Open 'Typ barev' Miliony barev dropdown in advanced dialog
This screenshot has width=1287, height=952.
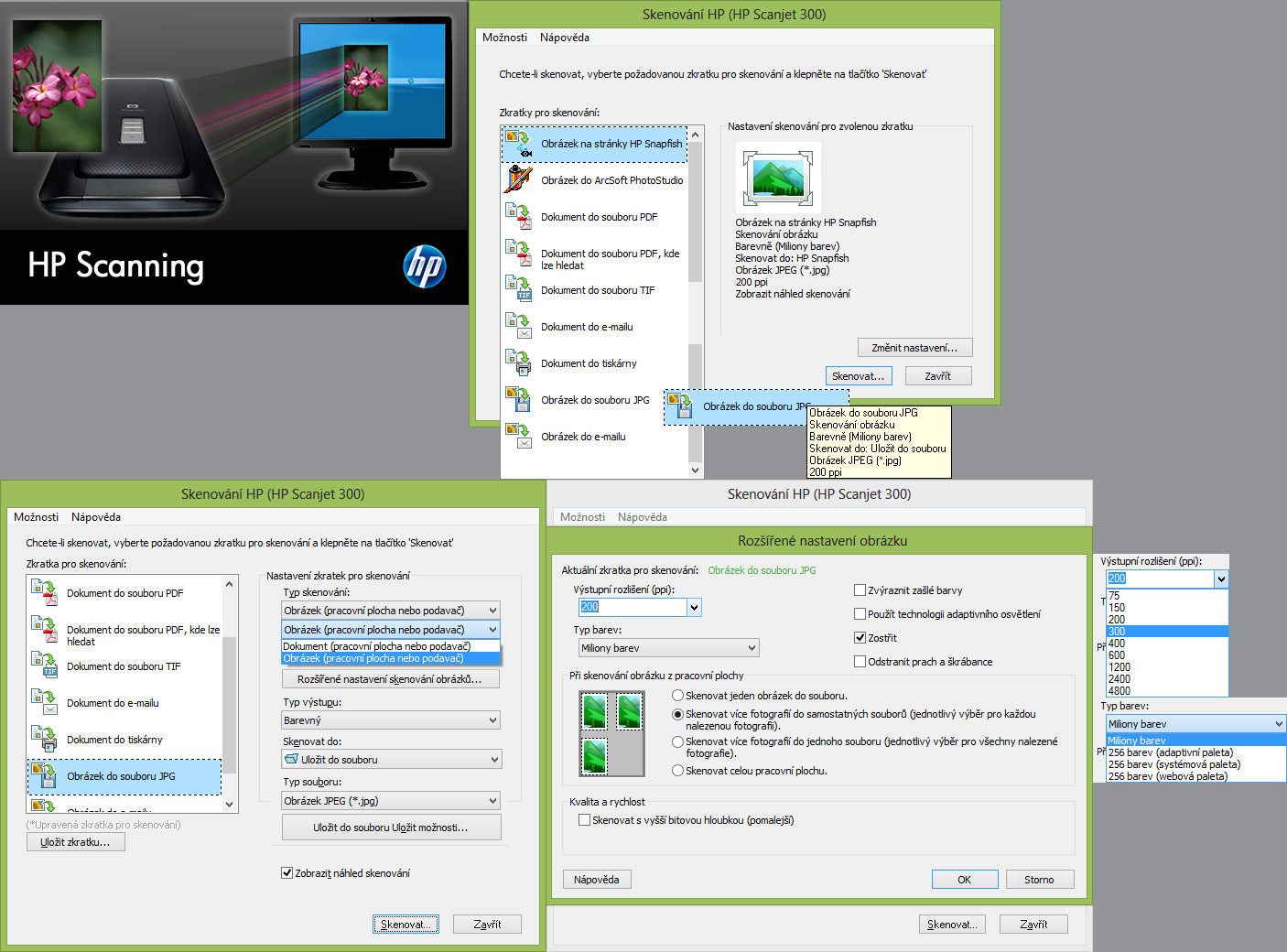point(668,648)
